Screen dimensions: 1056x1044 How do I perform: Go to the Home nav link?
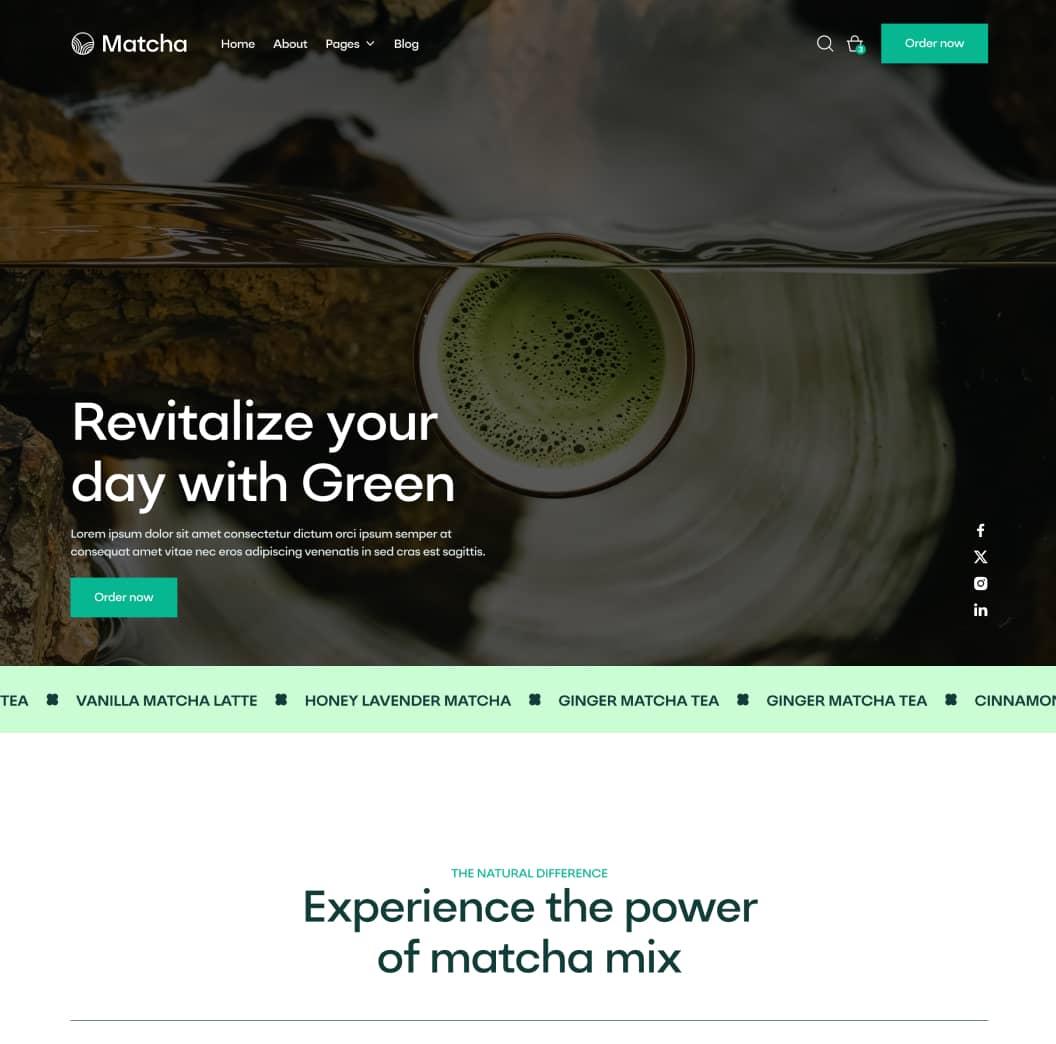(238, 44)
